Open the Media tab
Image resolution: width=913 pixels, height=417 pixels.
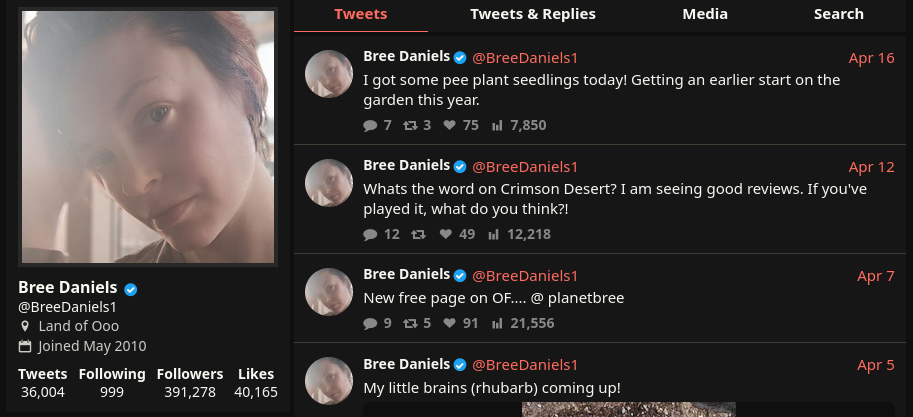pyautogui.click(x=705, y=14)
